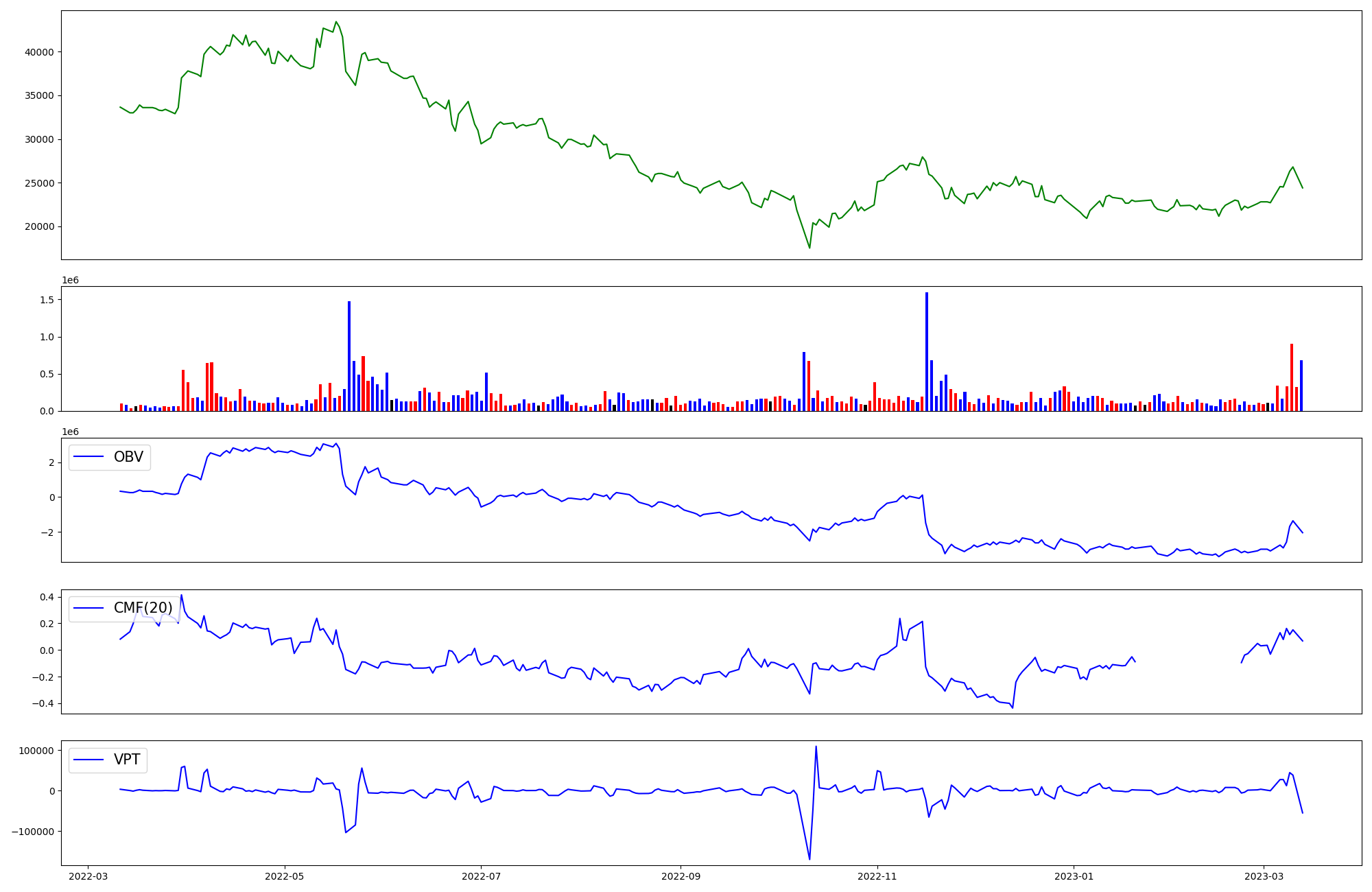
Task: Click the lowest point of the green price line
Action: (x=809, y=247)
